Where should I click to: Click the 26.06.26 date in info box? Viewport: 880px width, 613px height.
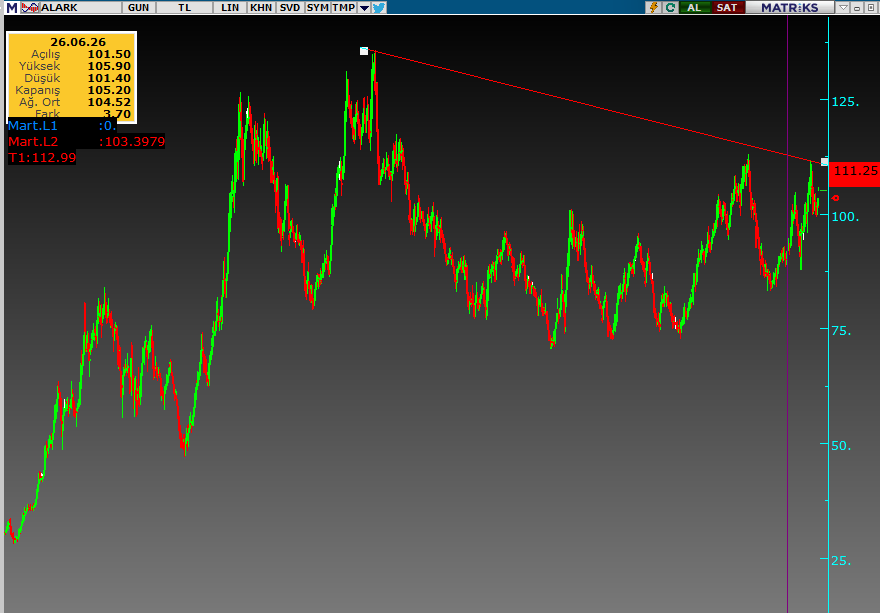point(78,42)
